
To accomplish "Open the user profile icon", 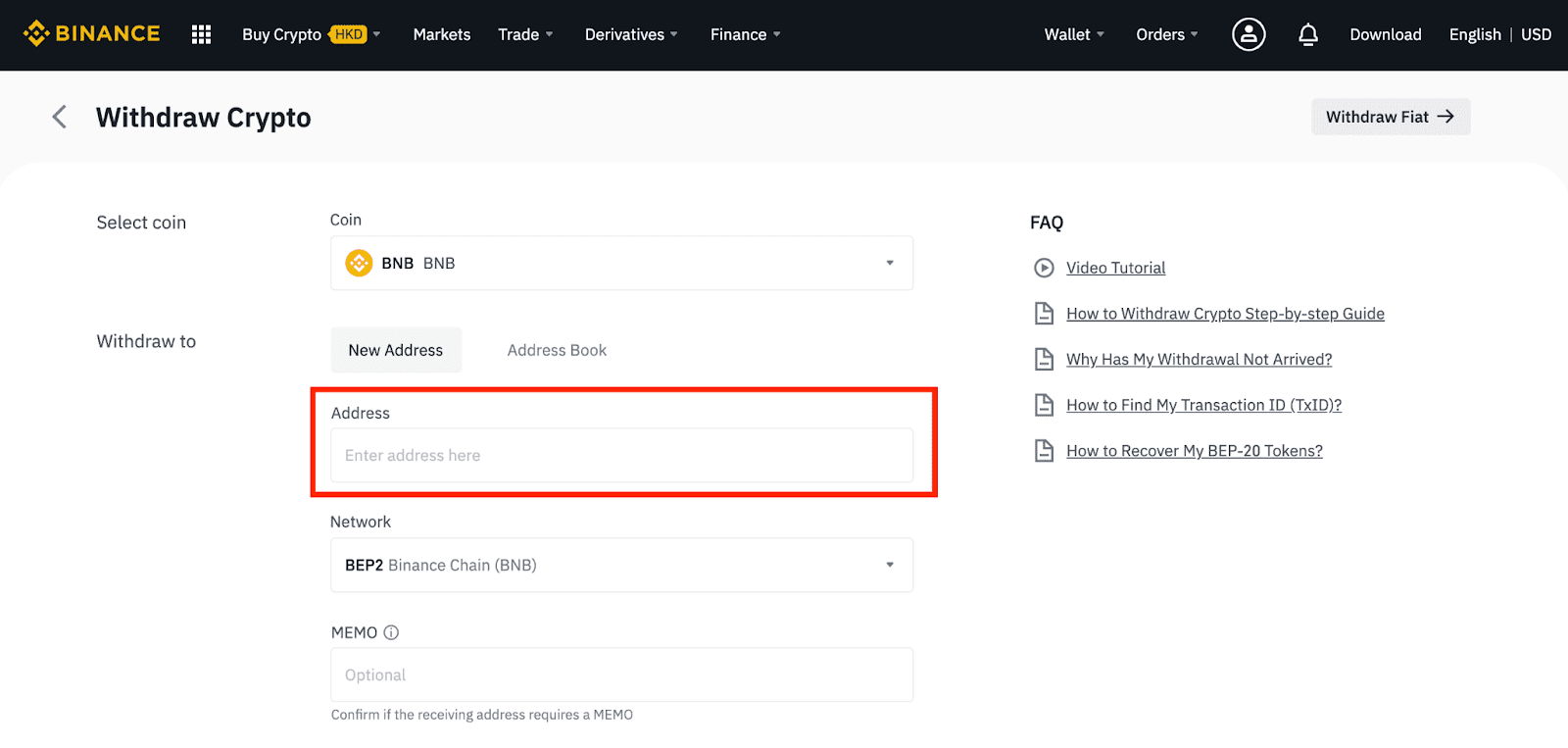I will 1248,34.
